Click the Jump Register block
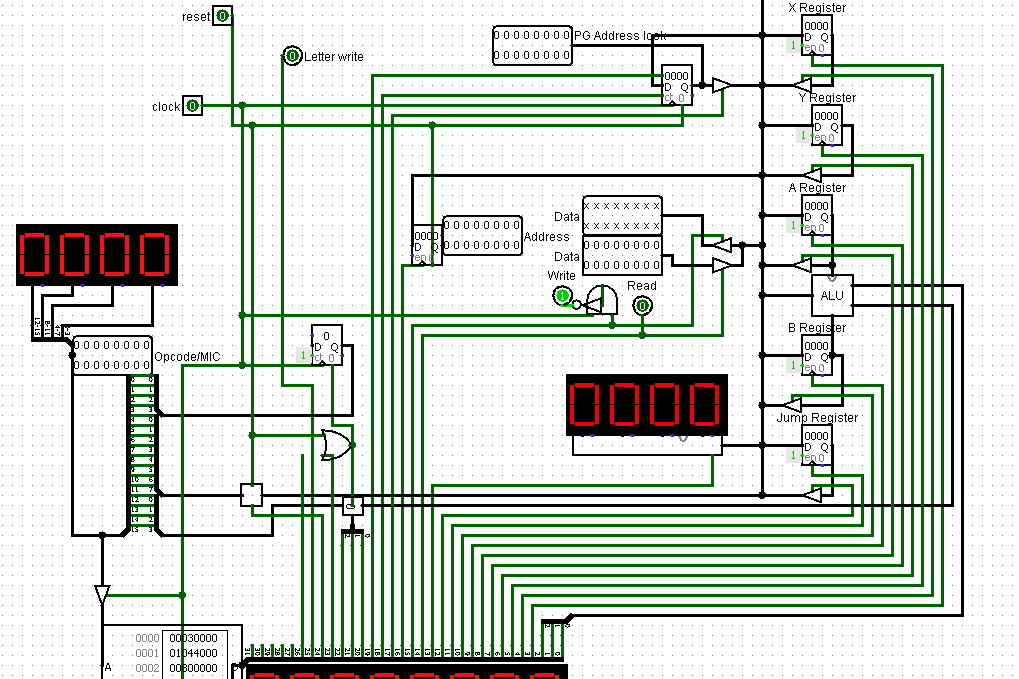Image resolution: width=1019 pixels, height=679 pixels. click(x=817, y=447)
